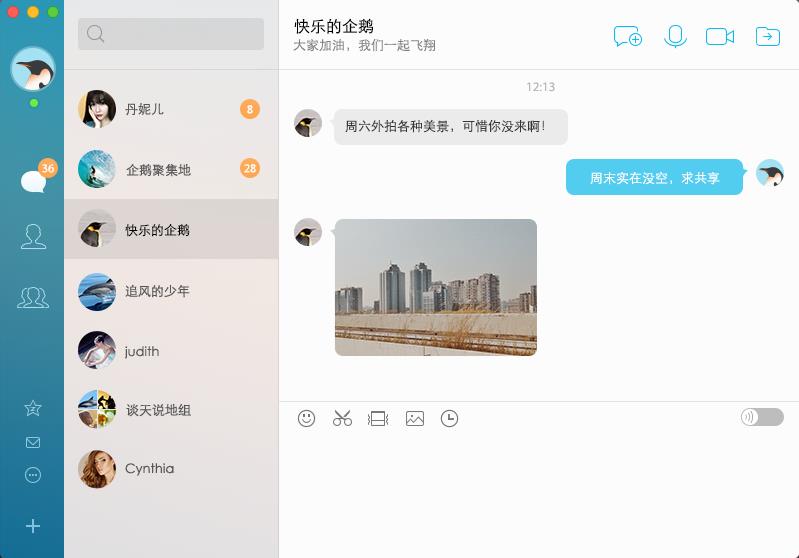This screenshot has width=799, height=558.
Task: Click the search field above chat list
Action: (x=171, y=34)
